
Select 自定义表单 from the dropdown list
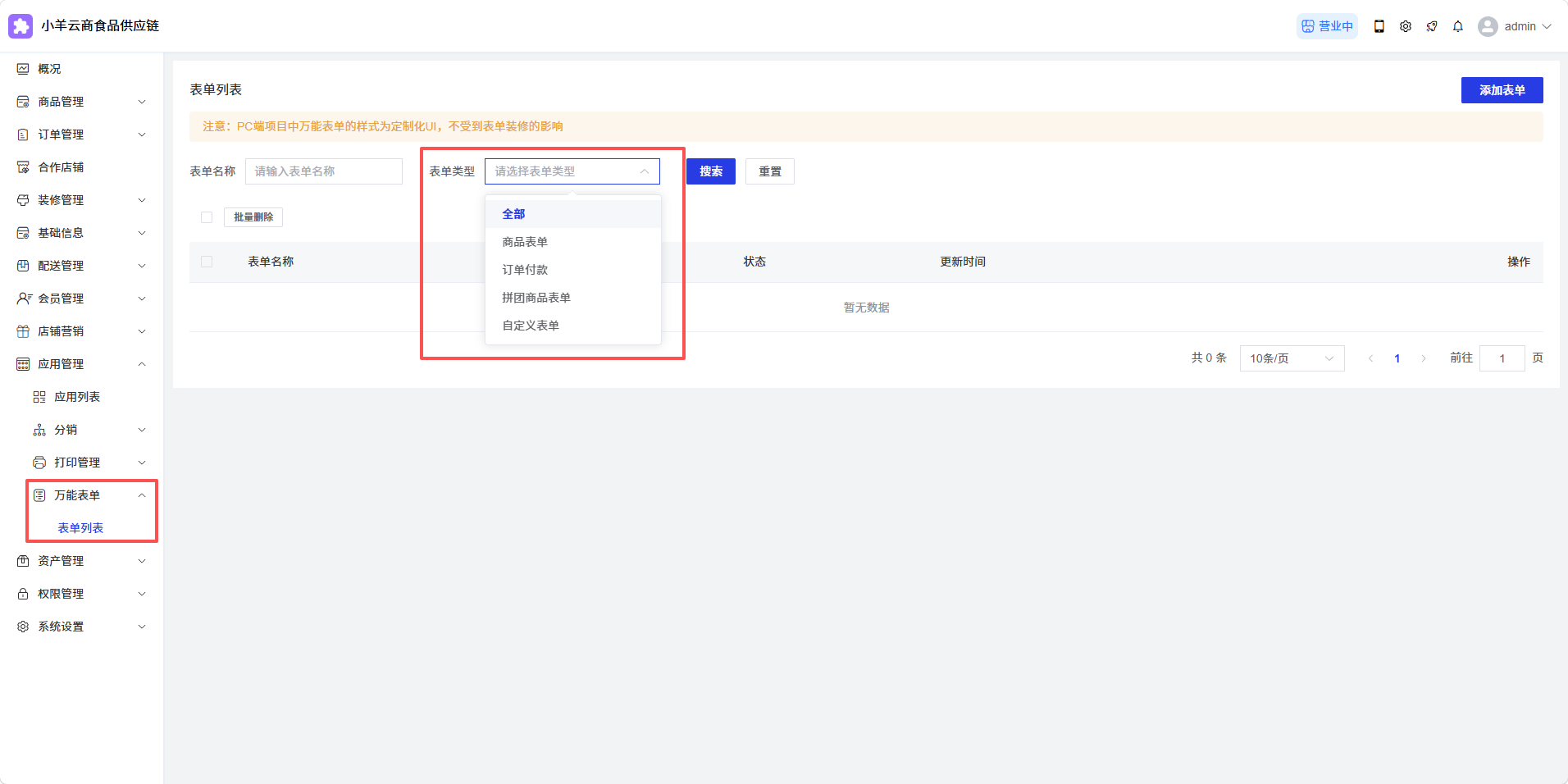(x=531, y=326)
